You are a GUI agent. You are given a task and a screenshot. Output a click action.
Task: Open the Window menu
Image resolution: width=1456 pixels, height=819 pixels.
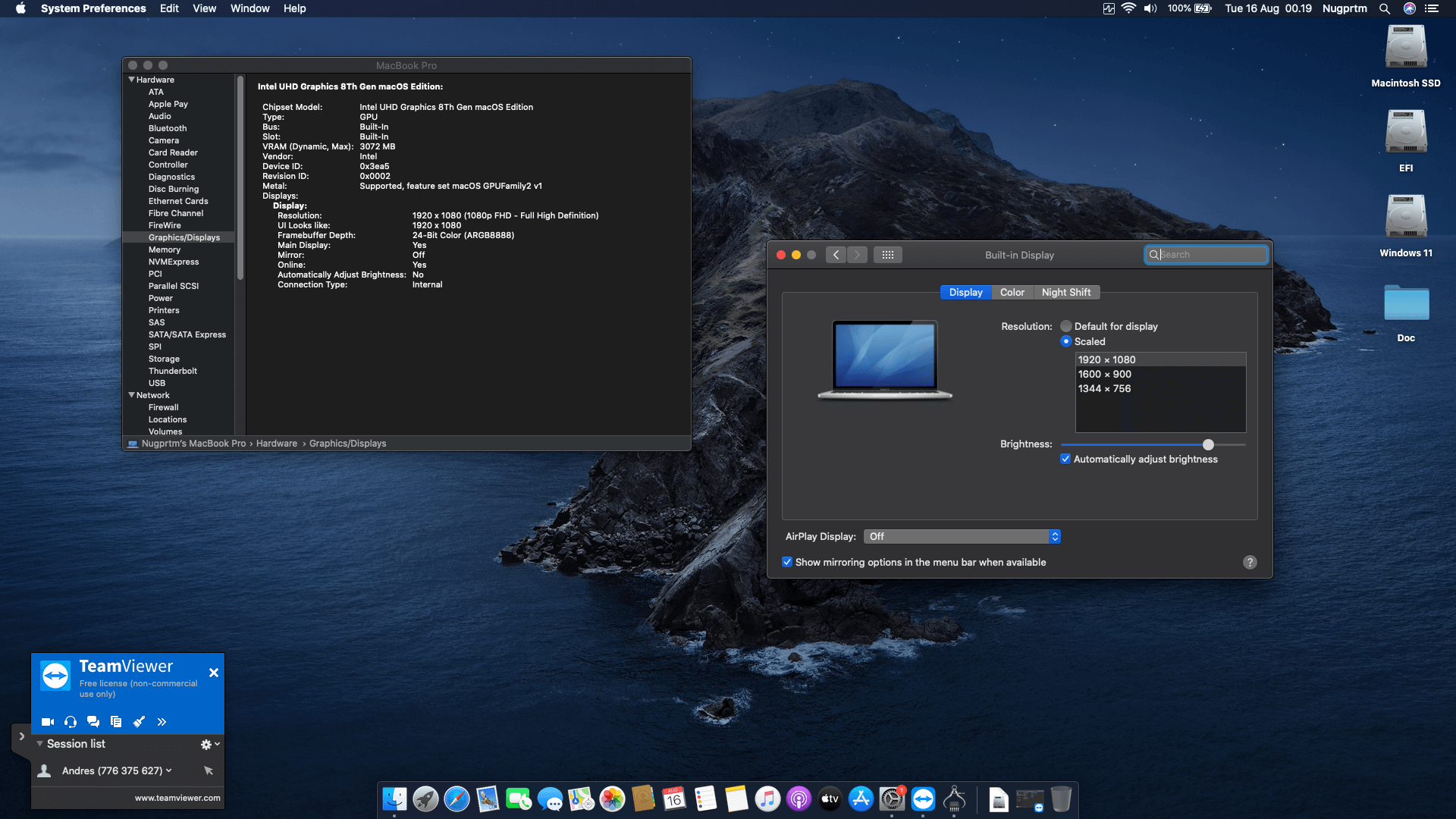[x=249, y=8]
